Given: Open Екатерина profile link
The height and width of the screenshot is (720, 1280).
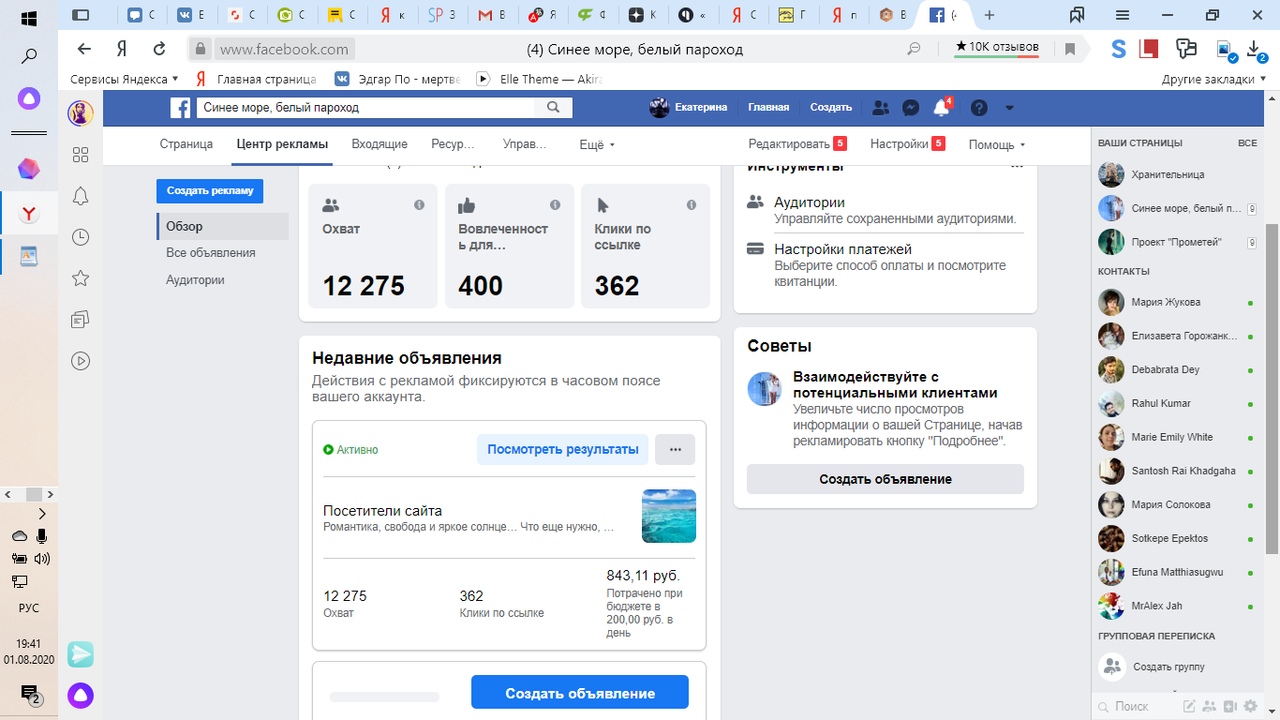Looking at the screenshot, I should coord(688,107).
